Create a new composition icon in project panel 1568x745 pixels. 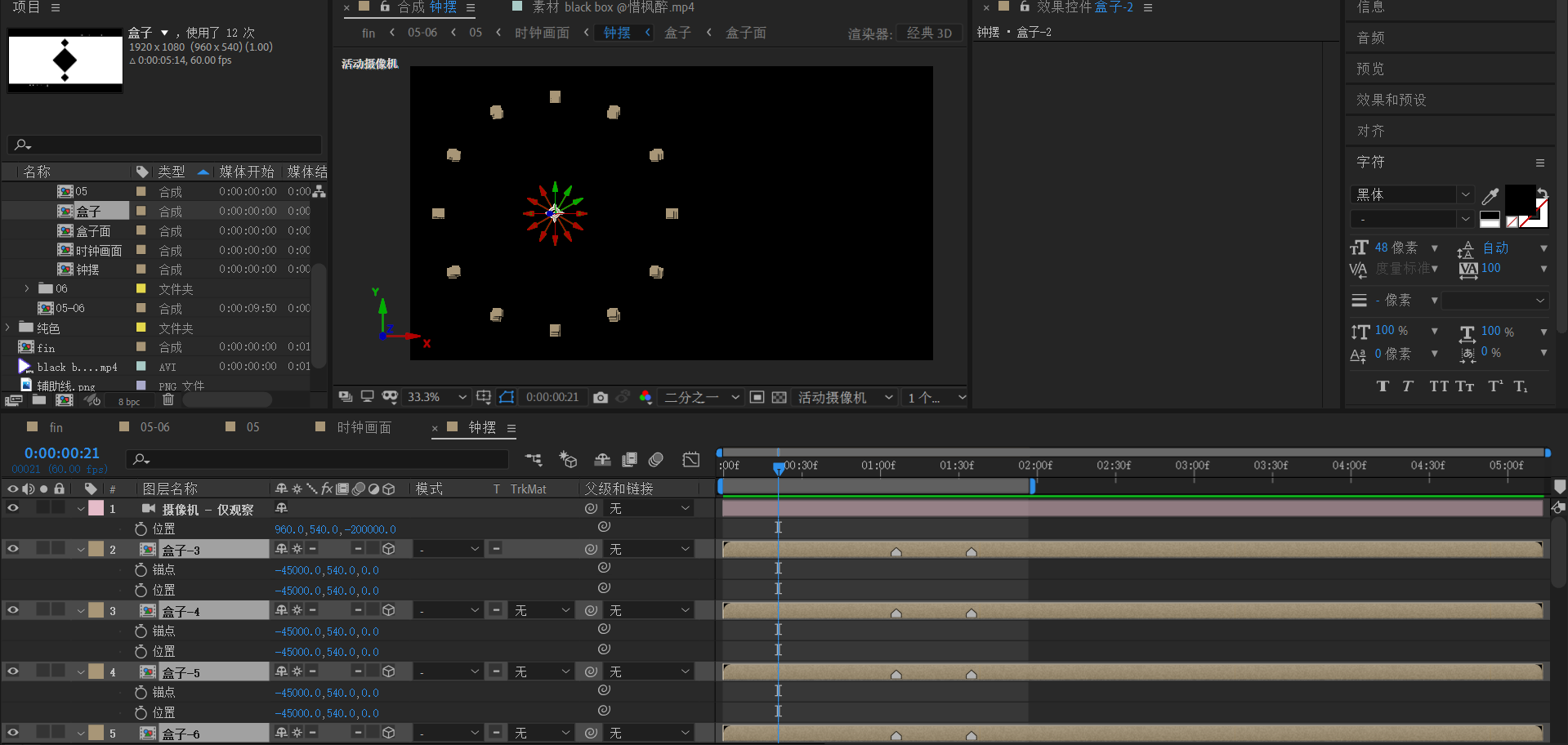click(x=65, y=400)
